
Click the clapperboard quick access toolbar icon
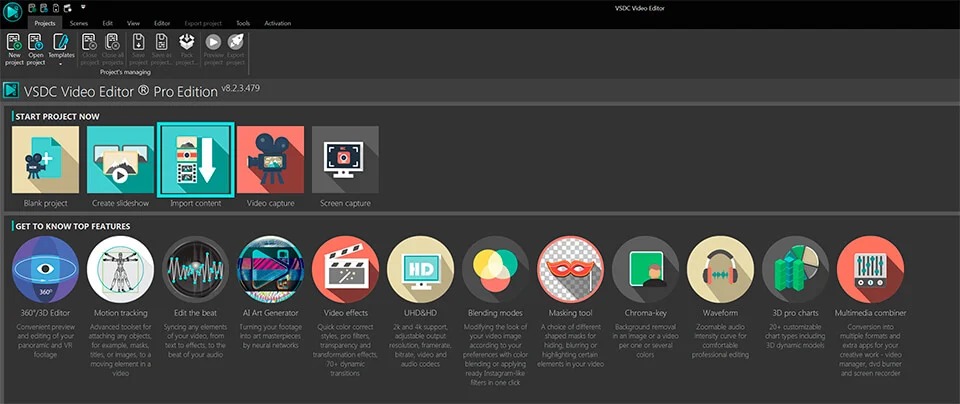click(67, 8)
